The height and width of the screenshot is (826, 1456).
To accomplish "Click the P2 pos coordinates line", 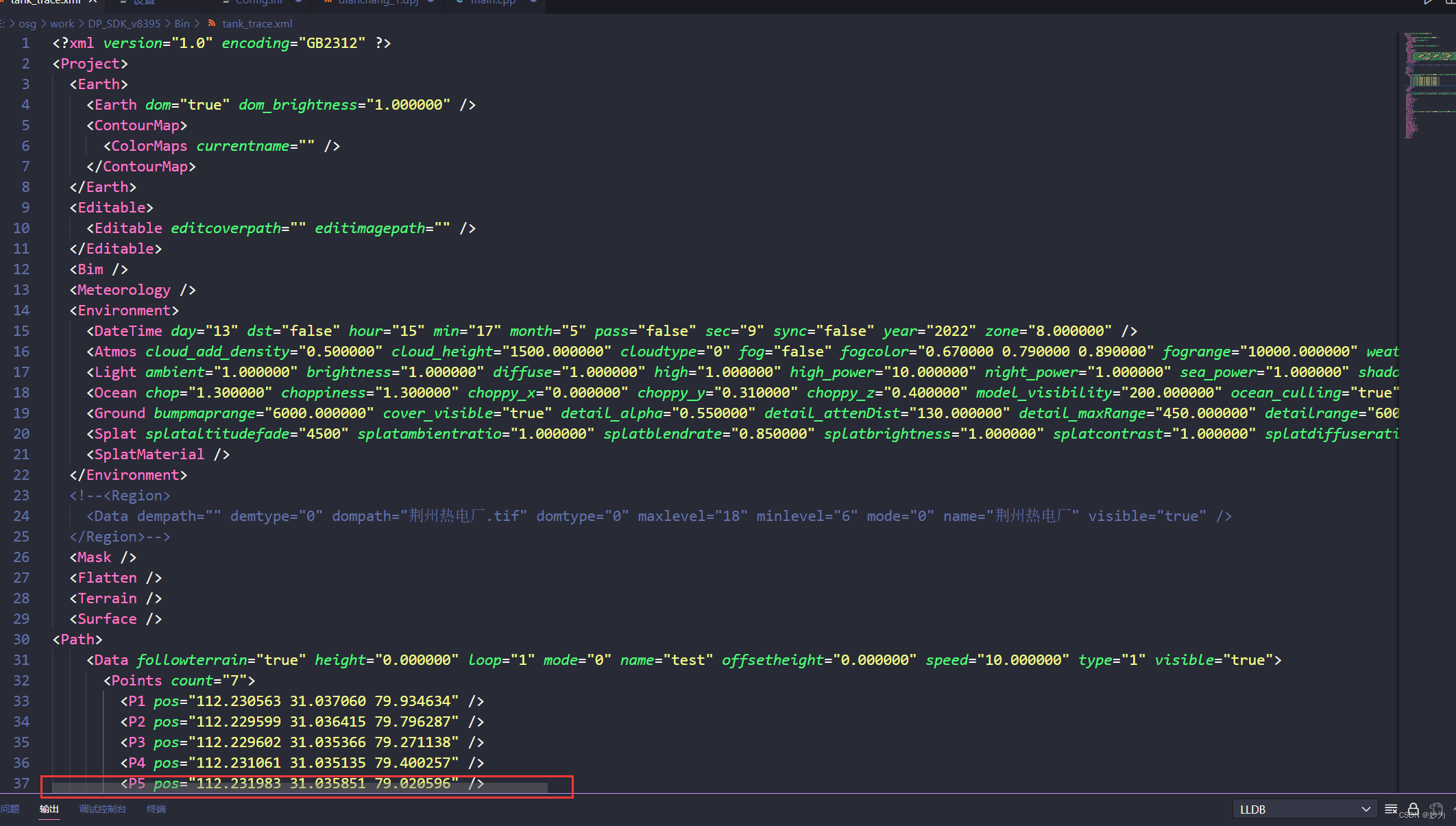I will (302, 722).
